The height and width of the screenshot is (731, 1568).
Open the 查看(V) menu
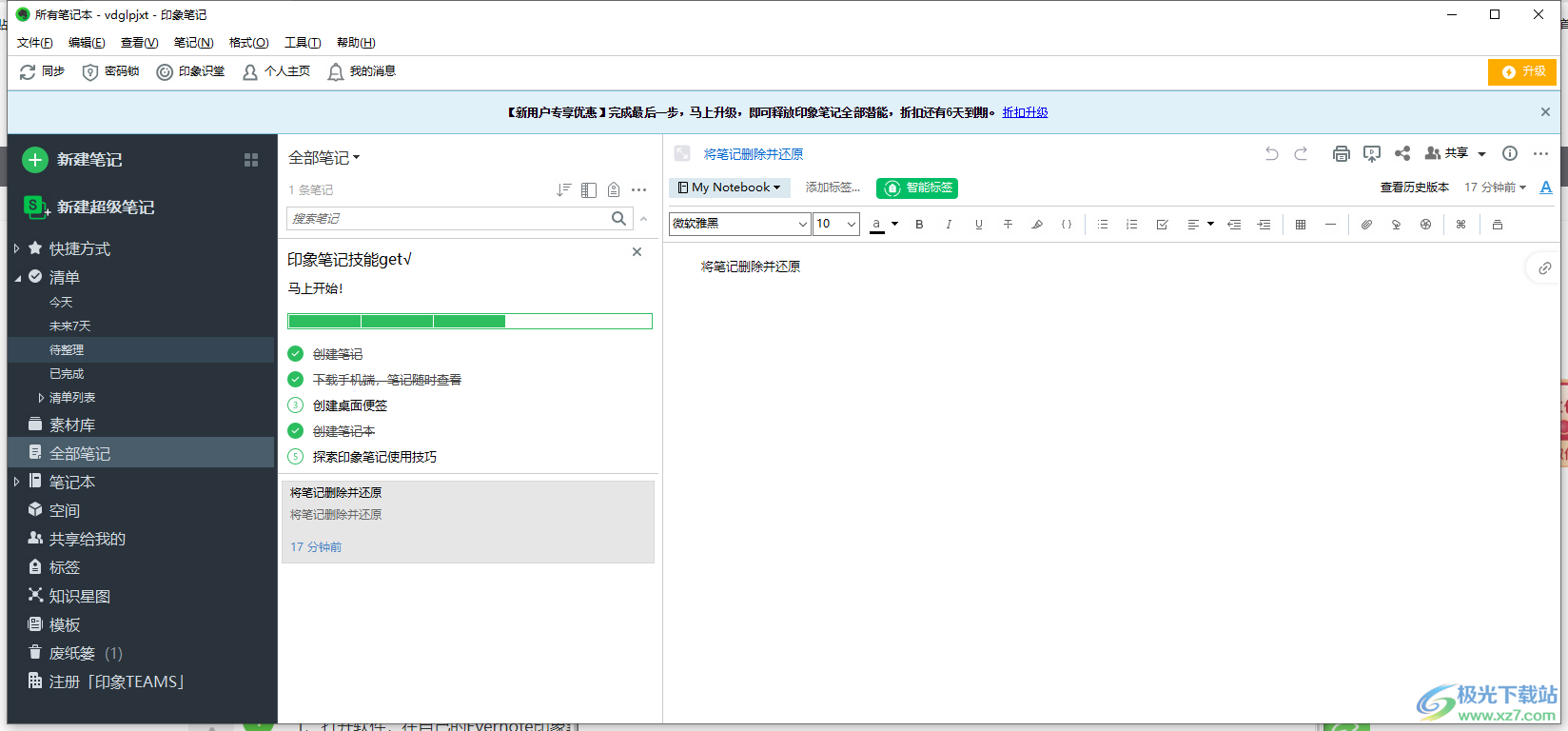(x=140, y=43)
